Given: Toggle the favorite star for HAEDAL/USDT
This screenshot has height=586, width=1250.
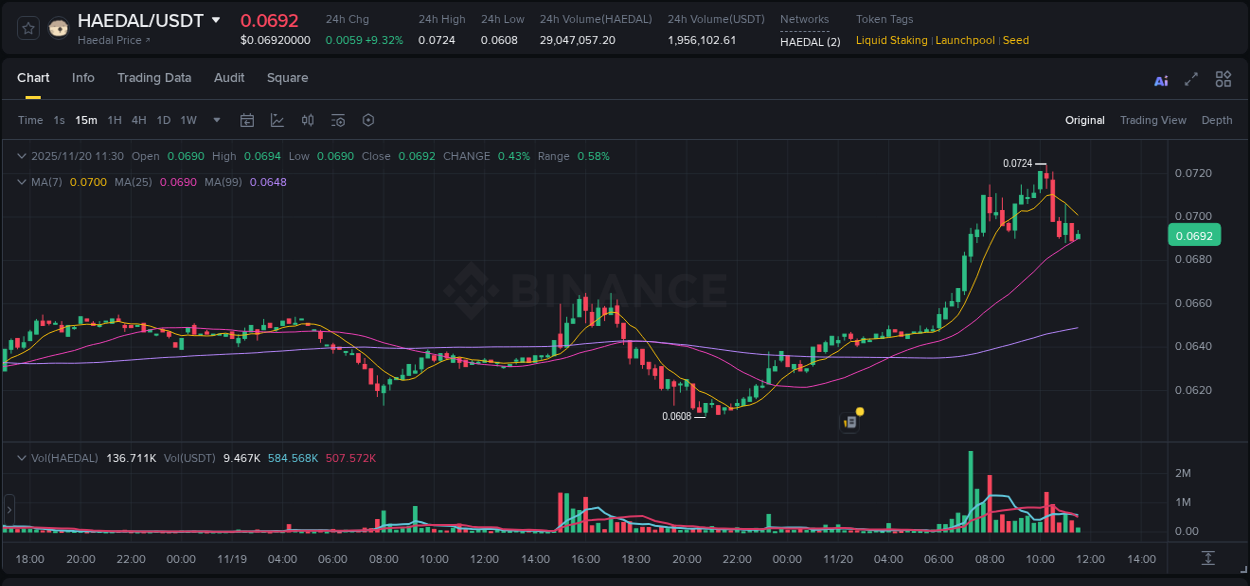Looking at the screenshot, I should point(27,27).
